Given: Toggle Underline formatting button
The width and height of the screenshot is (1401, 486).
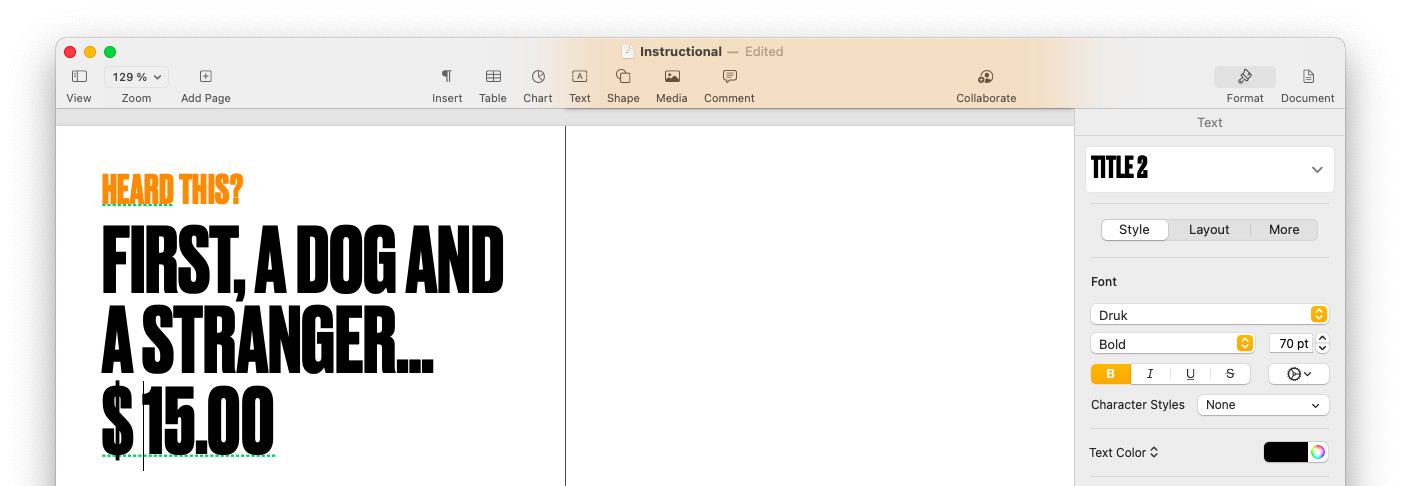Looking at the screenshot, I should [1190, 374].
